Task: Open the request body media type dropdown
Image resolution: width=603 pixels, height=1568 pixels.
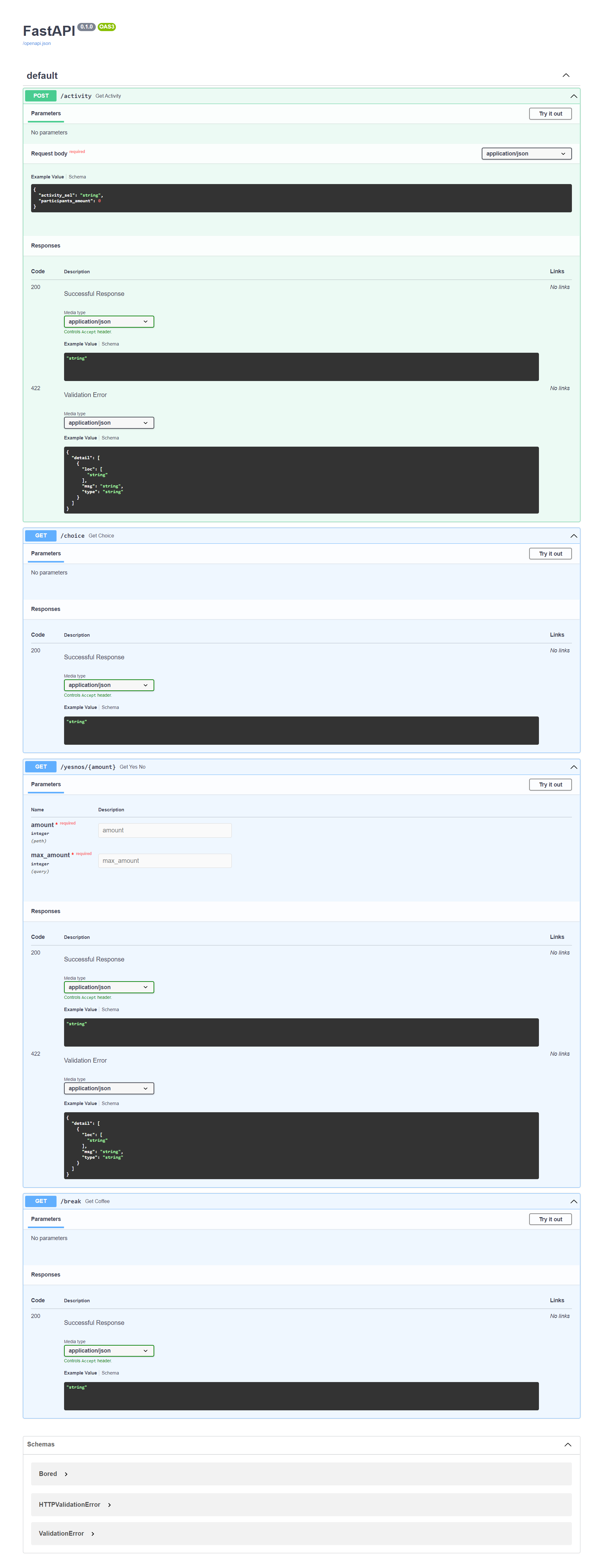Action: click(x=526, y=153)
